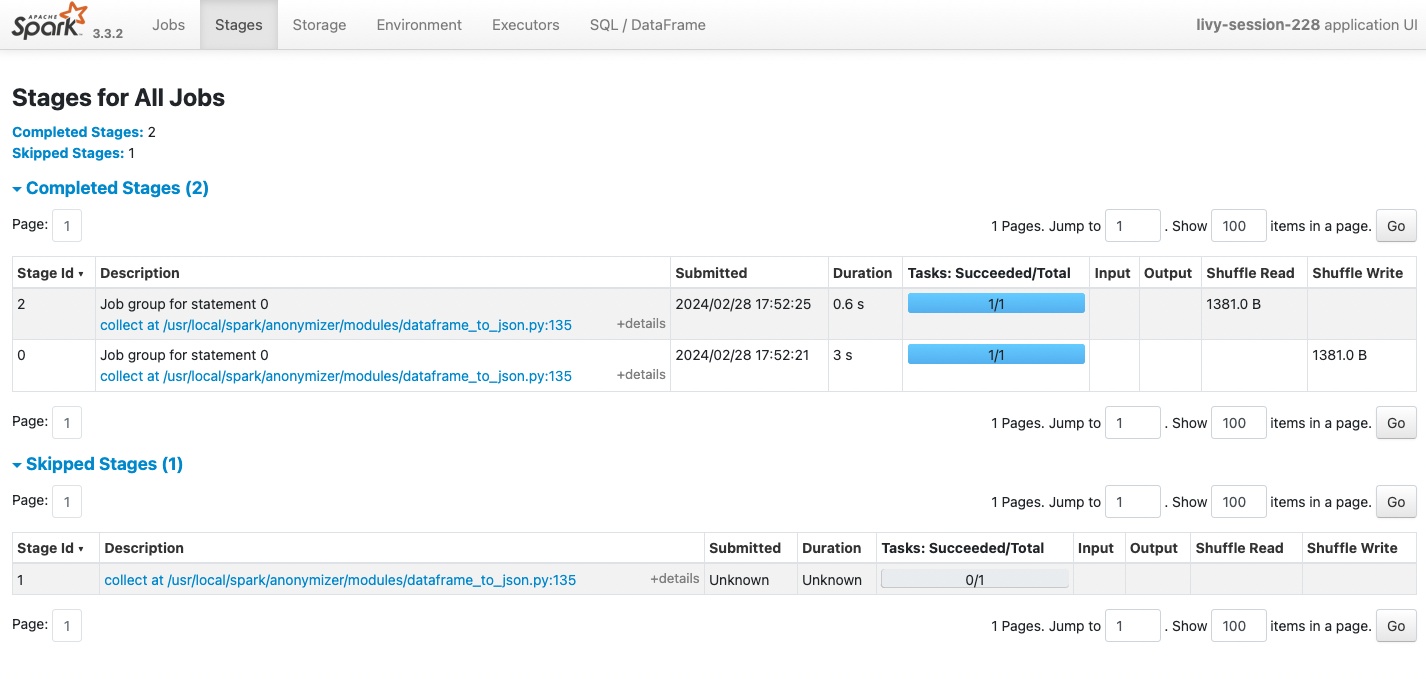This screenshot has width=1426, height=679.
Task: Expand +details for stage 2
Action: 640,324
